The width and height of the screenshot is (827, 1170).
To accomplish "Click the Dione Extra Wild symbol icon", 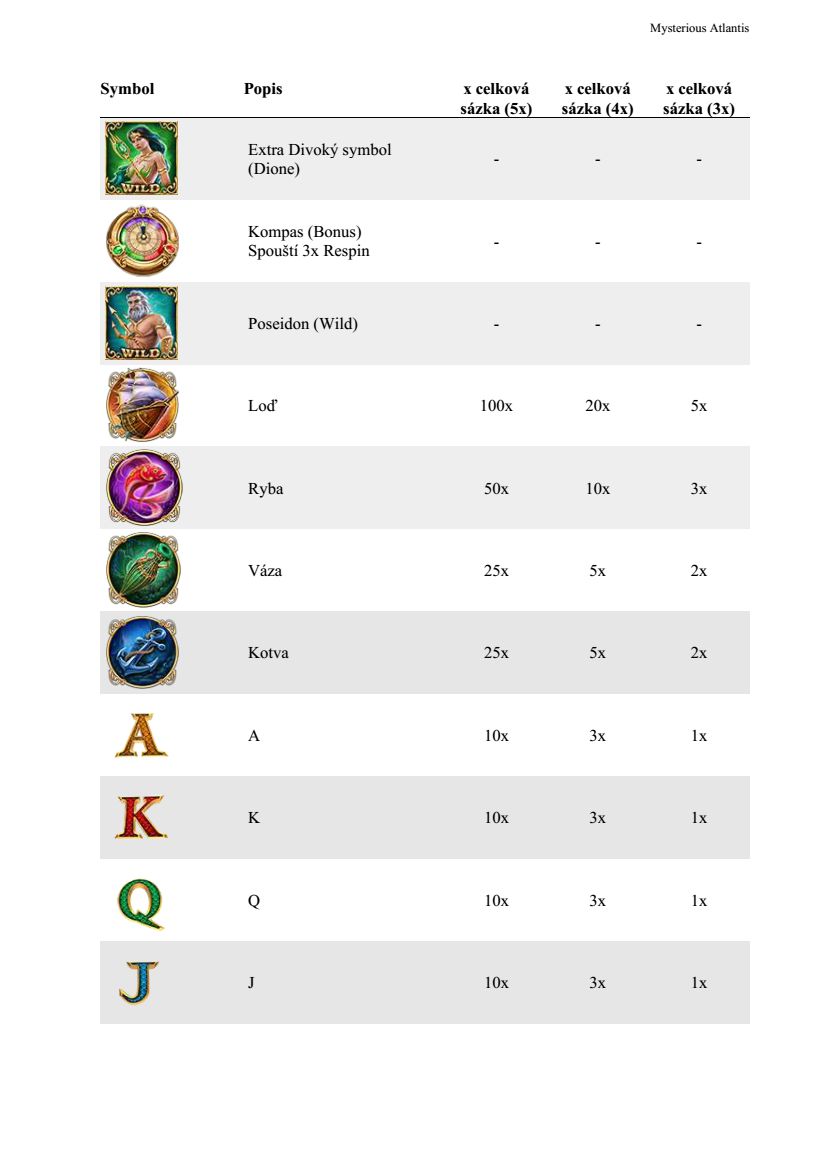I will [141, 158].
